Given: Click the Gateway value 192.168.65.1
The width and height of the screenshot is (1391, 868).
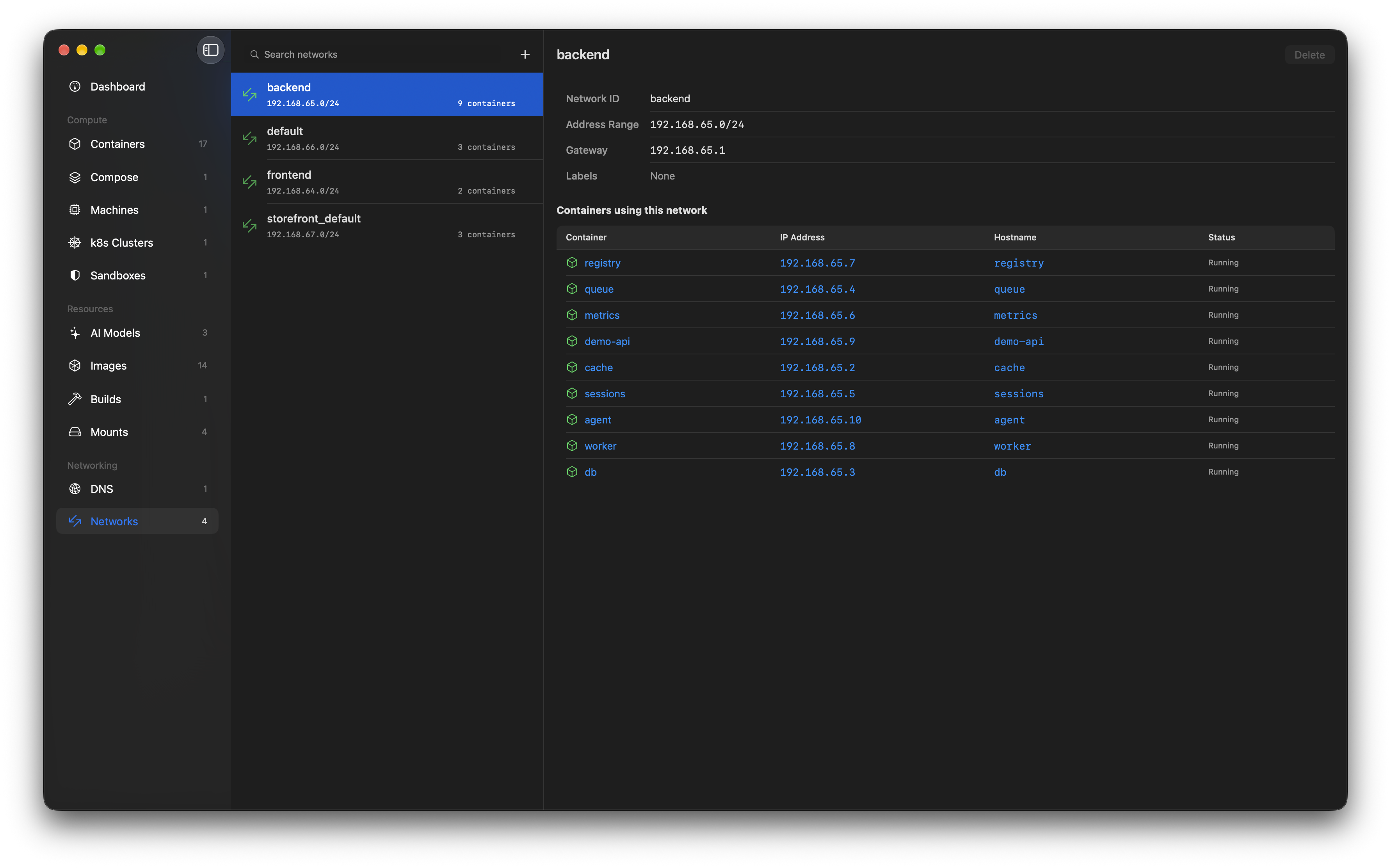Looking at the screenshot, I should 687,150.
